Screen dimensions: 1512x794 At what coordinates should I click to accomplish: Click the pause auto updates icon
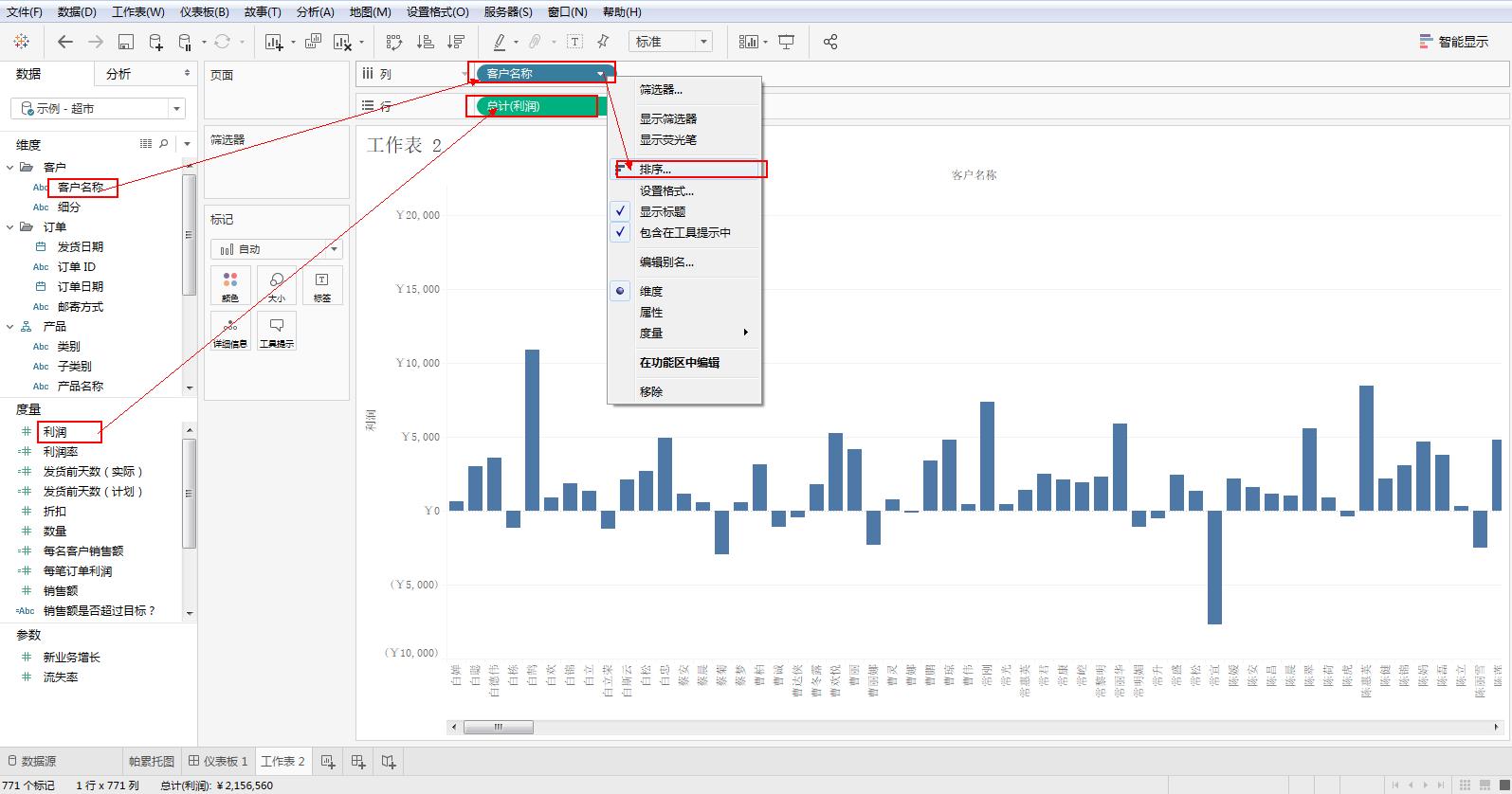[185, 42]
